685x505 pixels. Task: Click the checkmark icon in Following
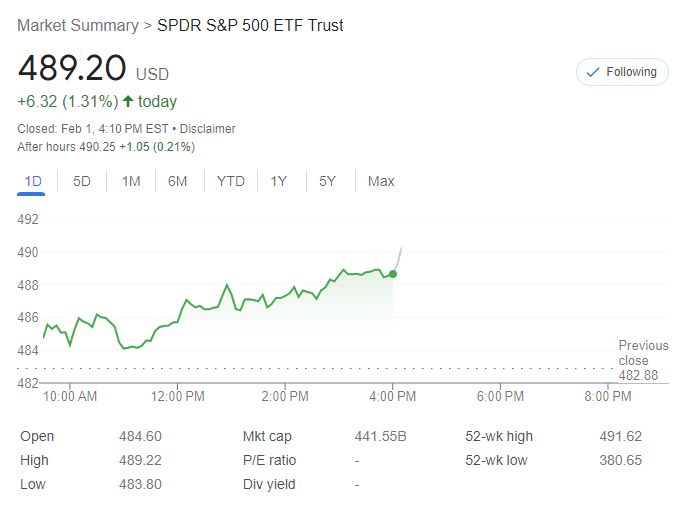coord(592,72)
